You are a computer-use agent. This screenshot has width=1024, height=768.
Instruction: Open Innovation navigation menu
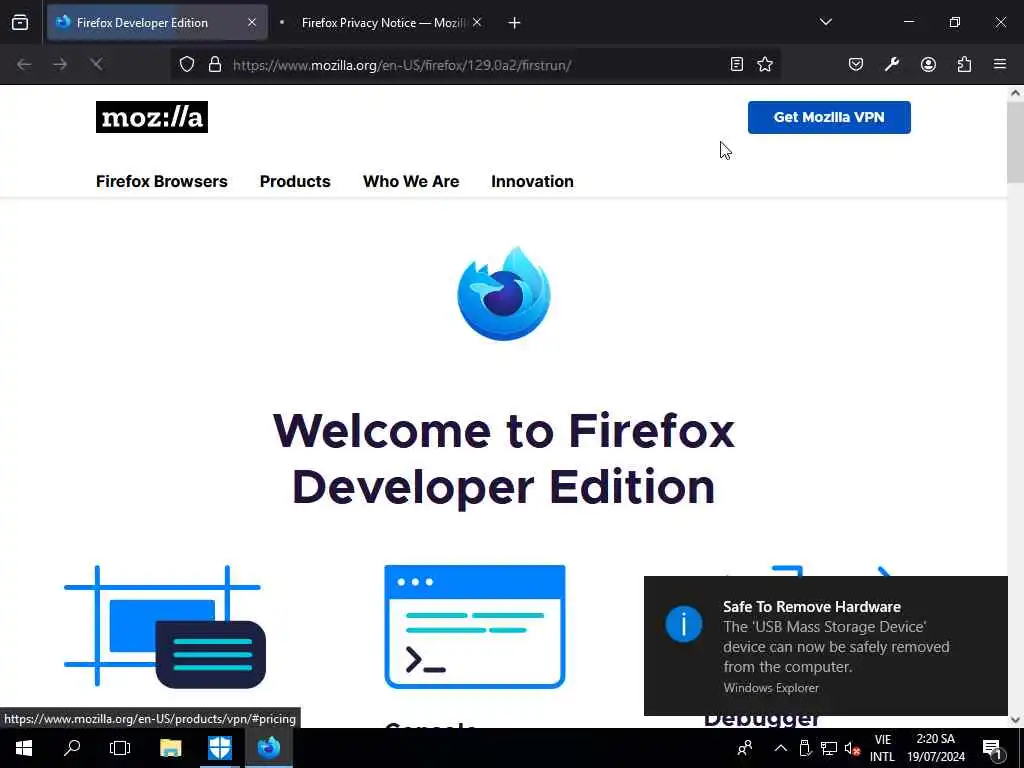pyautogui.click(x=532, y=182)
